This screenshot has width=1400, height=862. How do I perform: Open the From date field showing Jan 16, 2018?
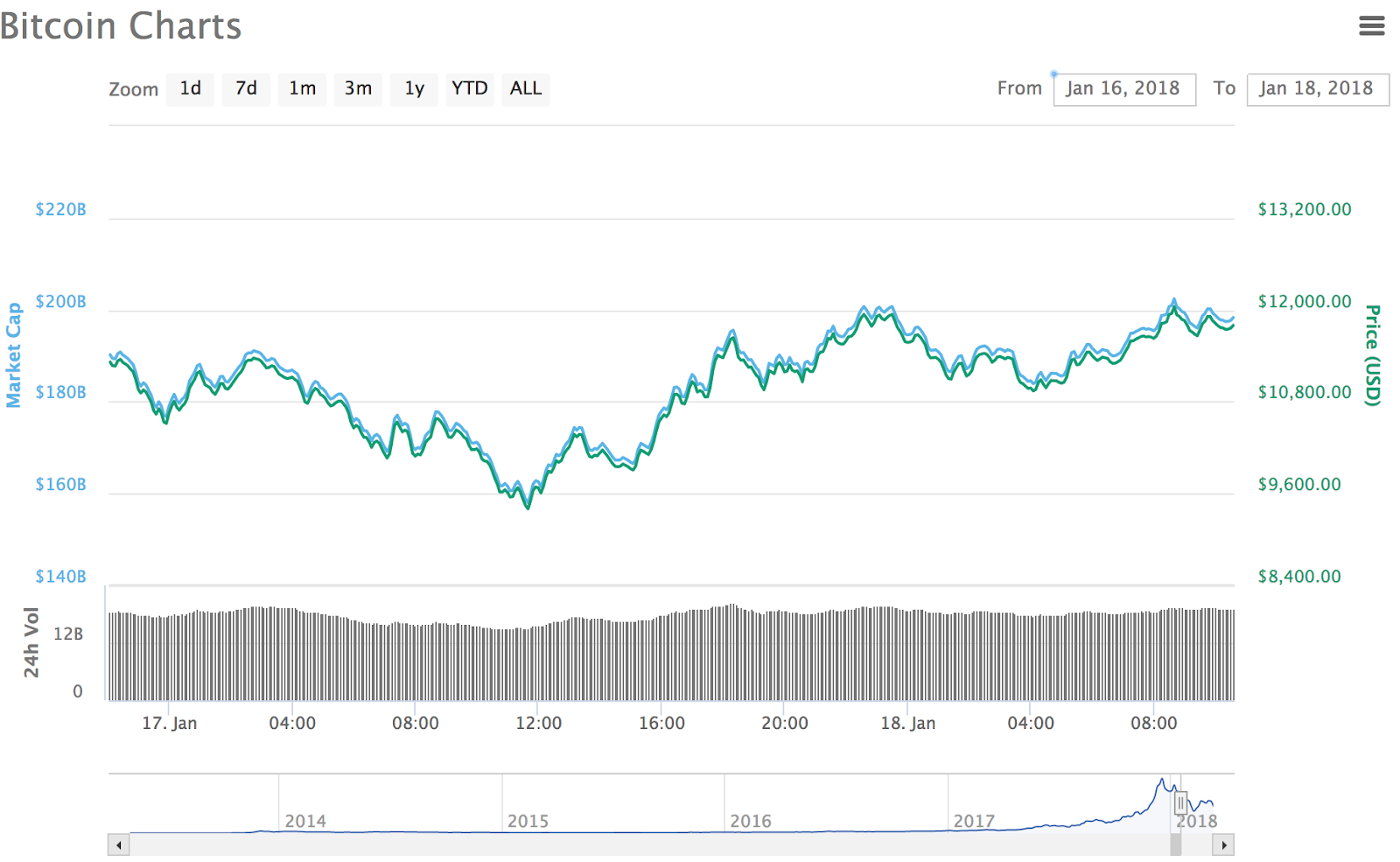[1124, 88]
